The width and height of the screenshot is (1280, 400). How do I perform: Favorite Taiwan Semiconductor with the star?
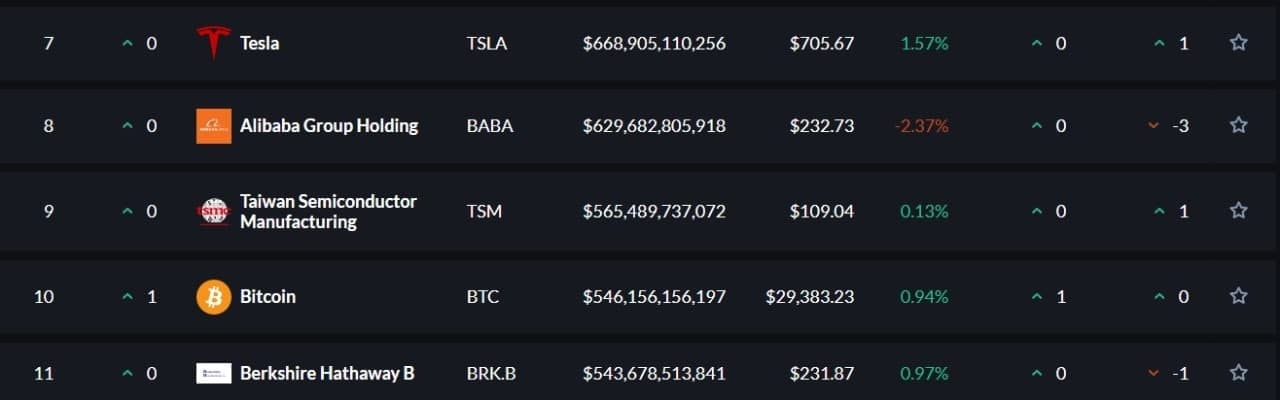tap(1238, 211)
